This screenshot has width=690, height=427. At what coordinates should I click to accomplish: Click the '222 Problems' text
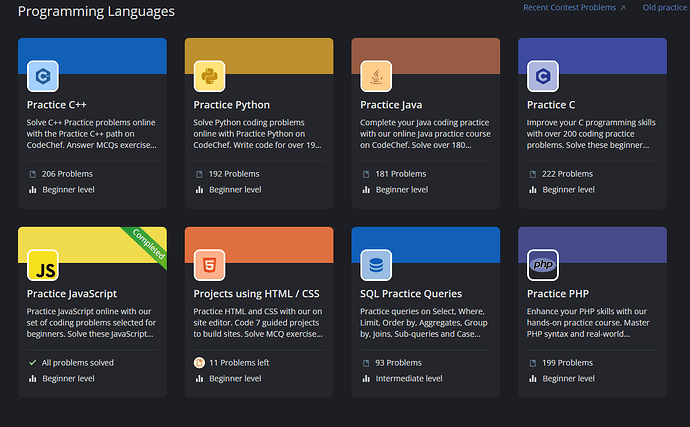click(x=567, y=174)
